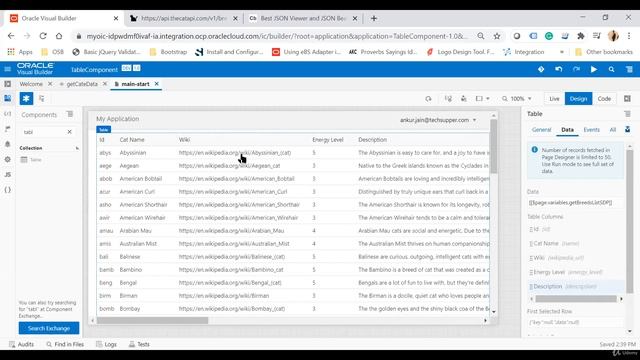Switch to the Best JSON Viewer browser tab

pyautogui.click(x=303, y=18)
